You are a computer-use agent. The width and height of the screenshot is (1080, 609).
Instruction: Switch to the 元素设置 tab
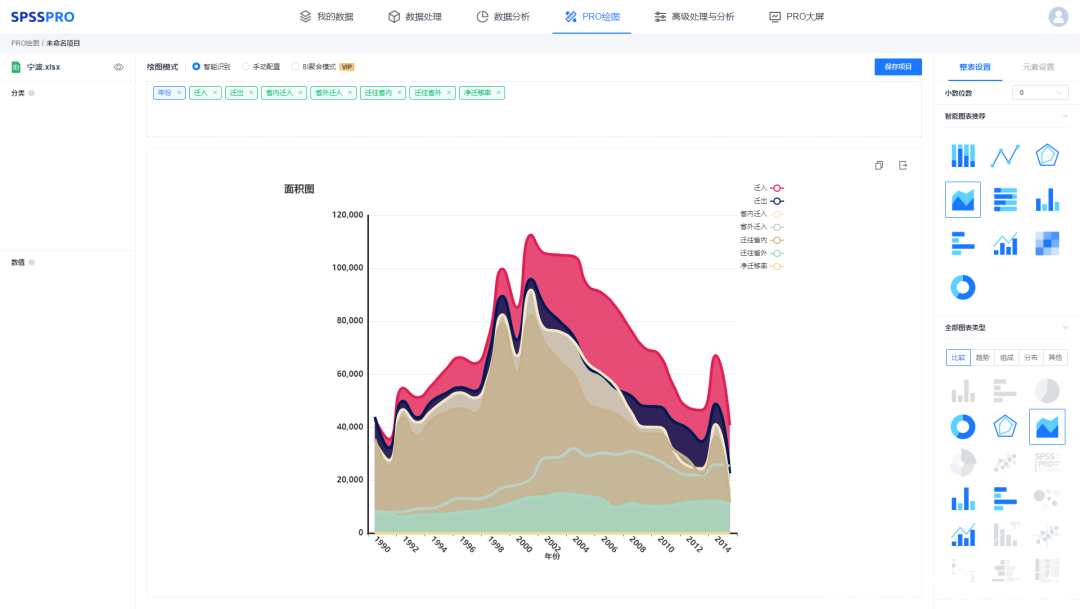(1038, 67)
